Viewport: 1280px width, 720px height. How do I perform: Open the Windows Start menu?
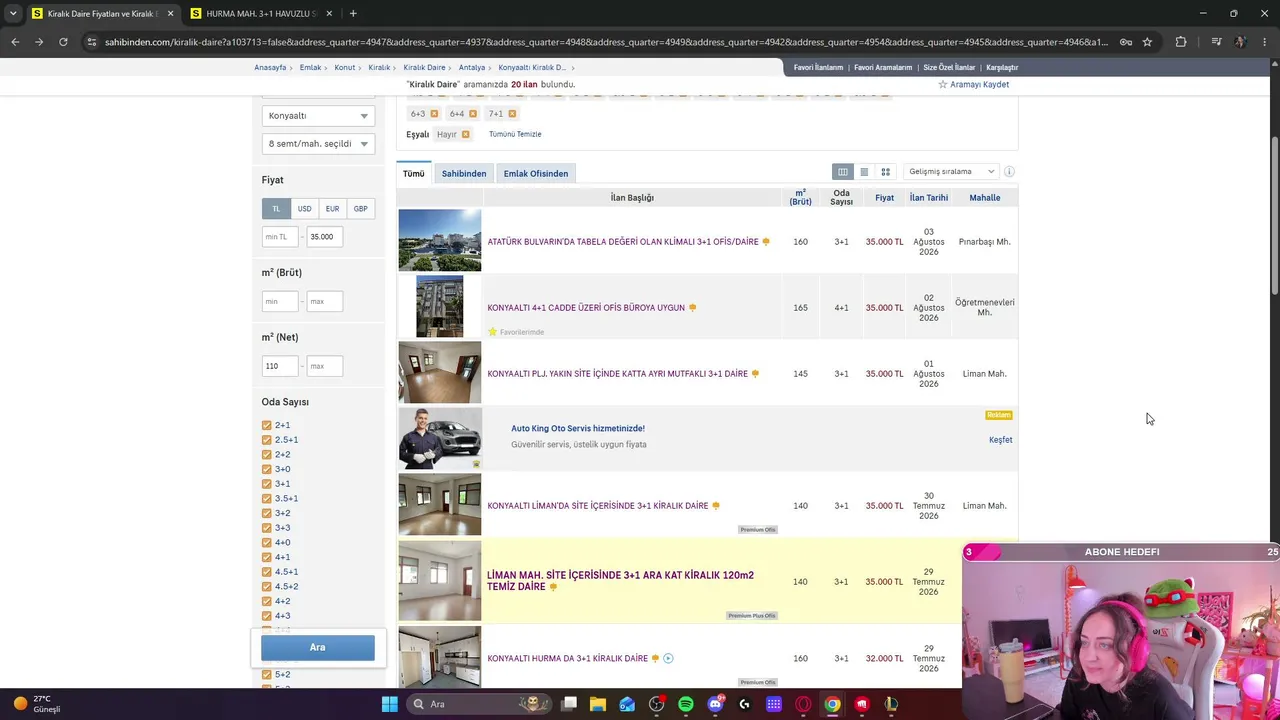[x=389, y=704]
